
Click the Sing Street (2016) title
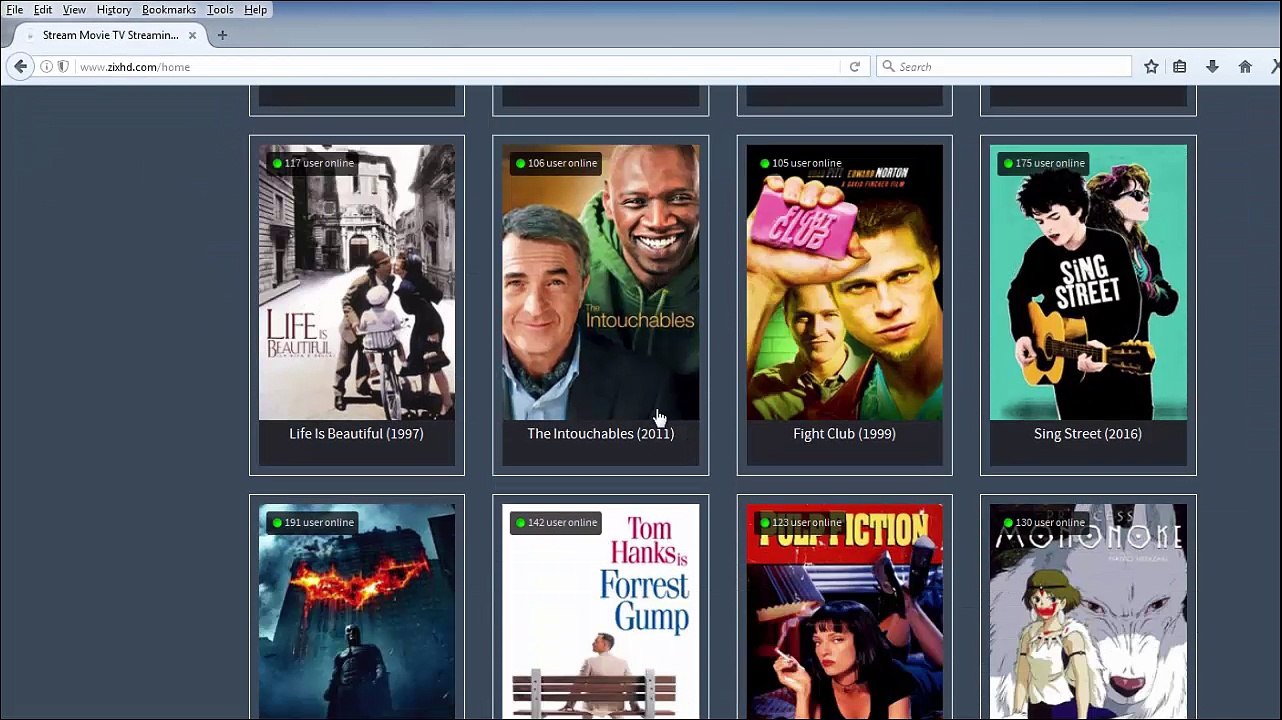point(1088,434)
